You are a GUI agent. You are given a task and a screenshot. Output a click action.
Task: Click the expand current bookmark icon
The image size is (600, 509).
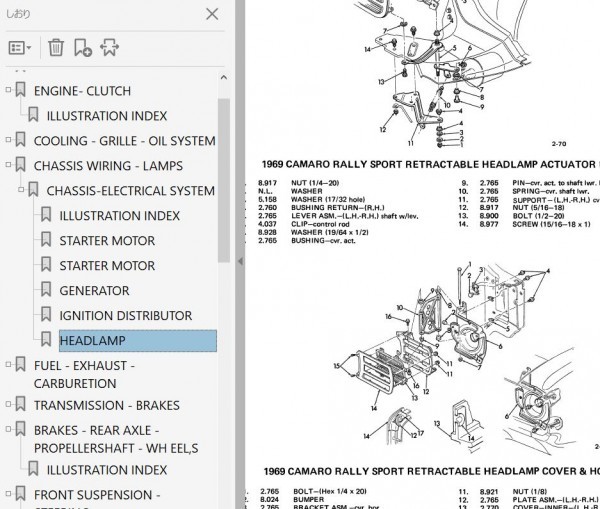click(109, 47)
